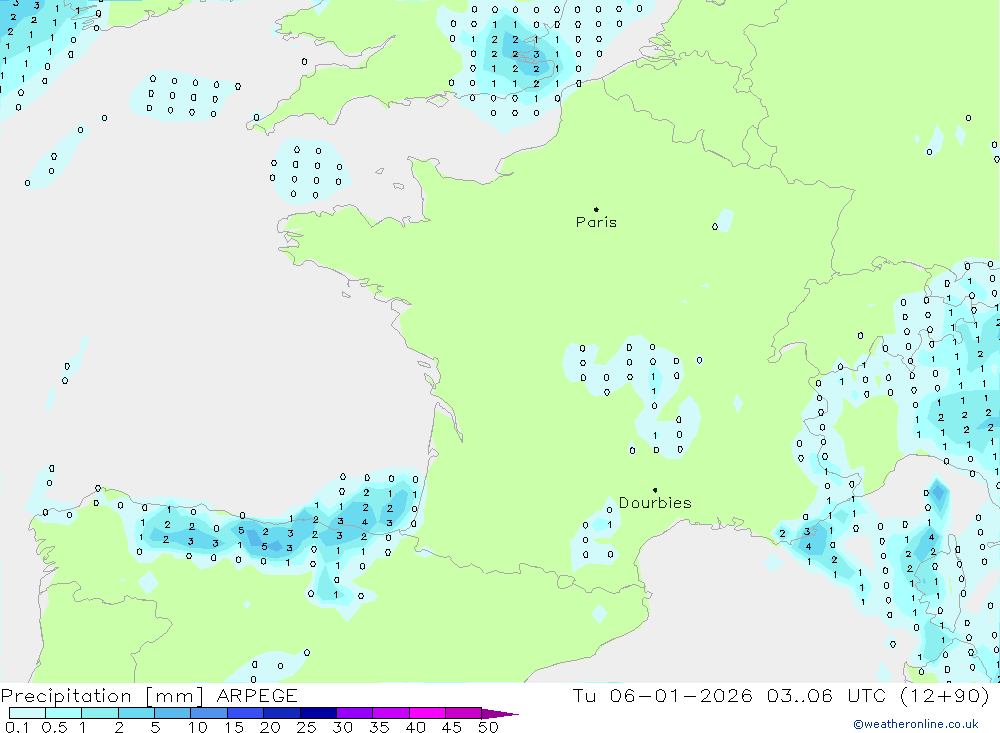1000x733 pixels.
Task: Click the legend value label 50
Action: (489, 727)
